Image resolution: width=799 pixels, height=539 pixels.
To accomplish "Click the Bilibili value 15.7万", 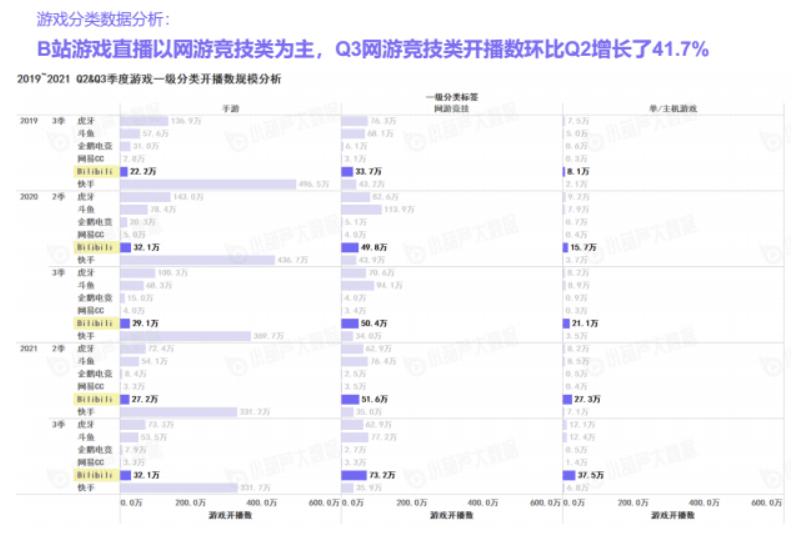I will (583, 248).
